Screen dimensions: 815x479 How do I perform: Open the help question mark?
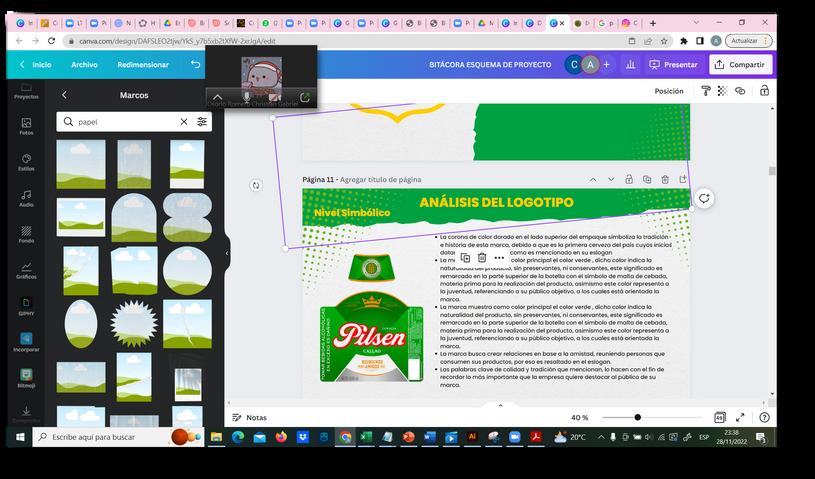764,417
